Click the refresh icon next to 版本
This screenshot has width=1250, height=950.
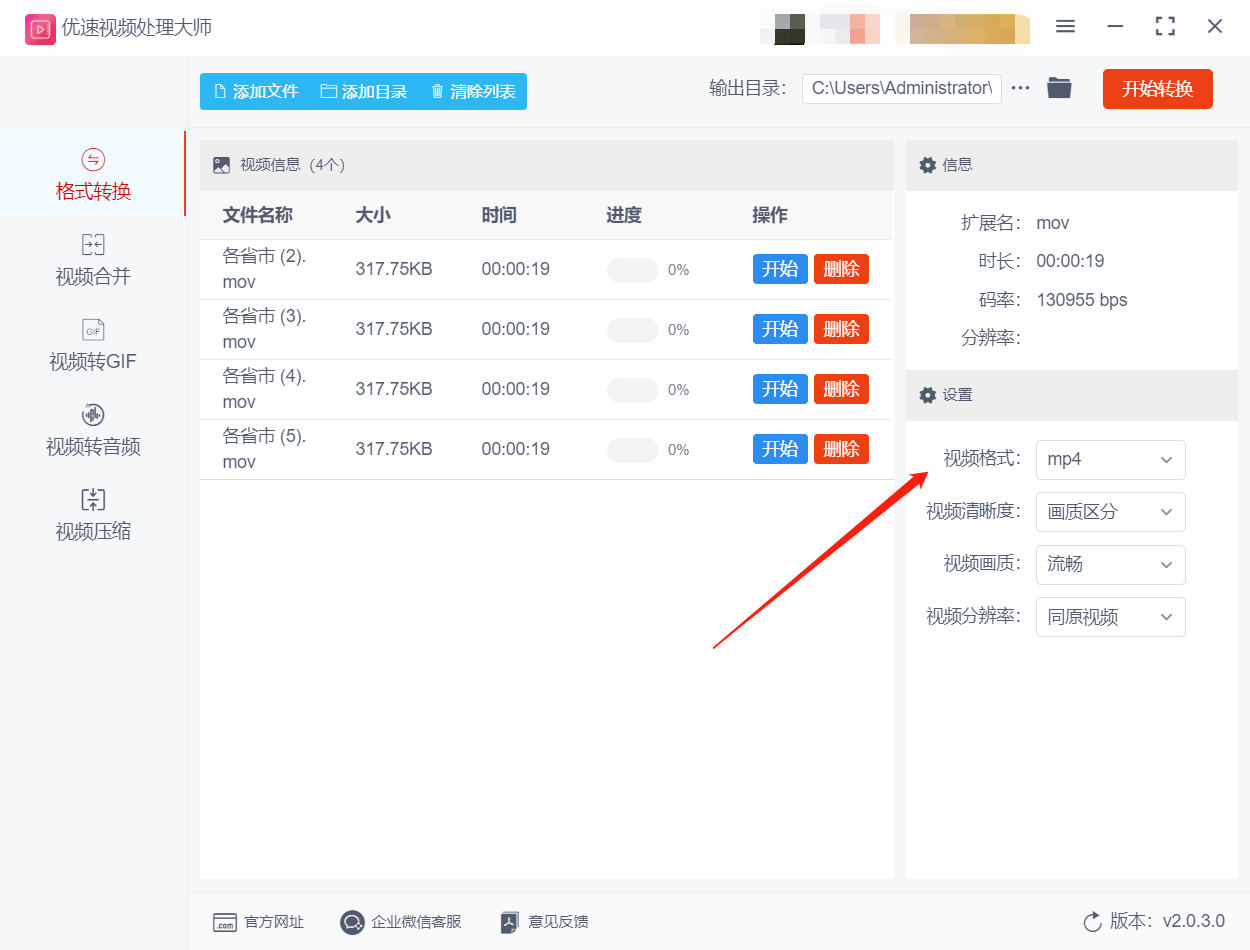[1092, 921]
